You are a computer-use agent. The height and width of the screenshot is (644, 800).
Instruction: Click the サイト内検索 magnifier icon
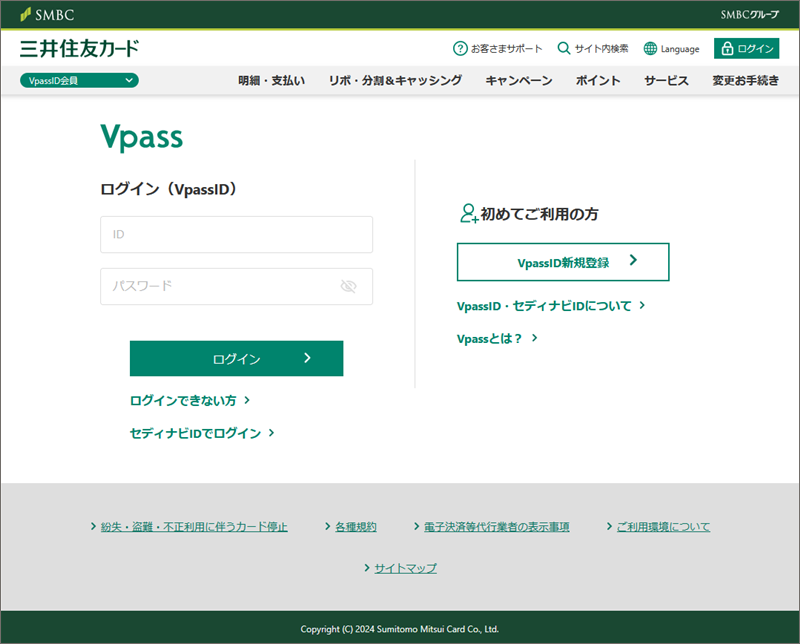(x=564, y=48)
